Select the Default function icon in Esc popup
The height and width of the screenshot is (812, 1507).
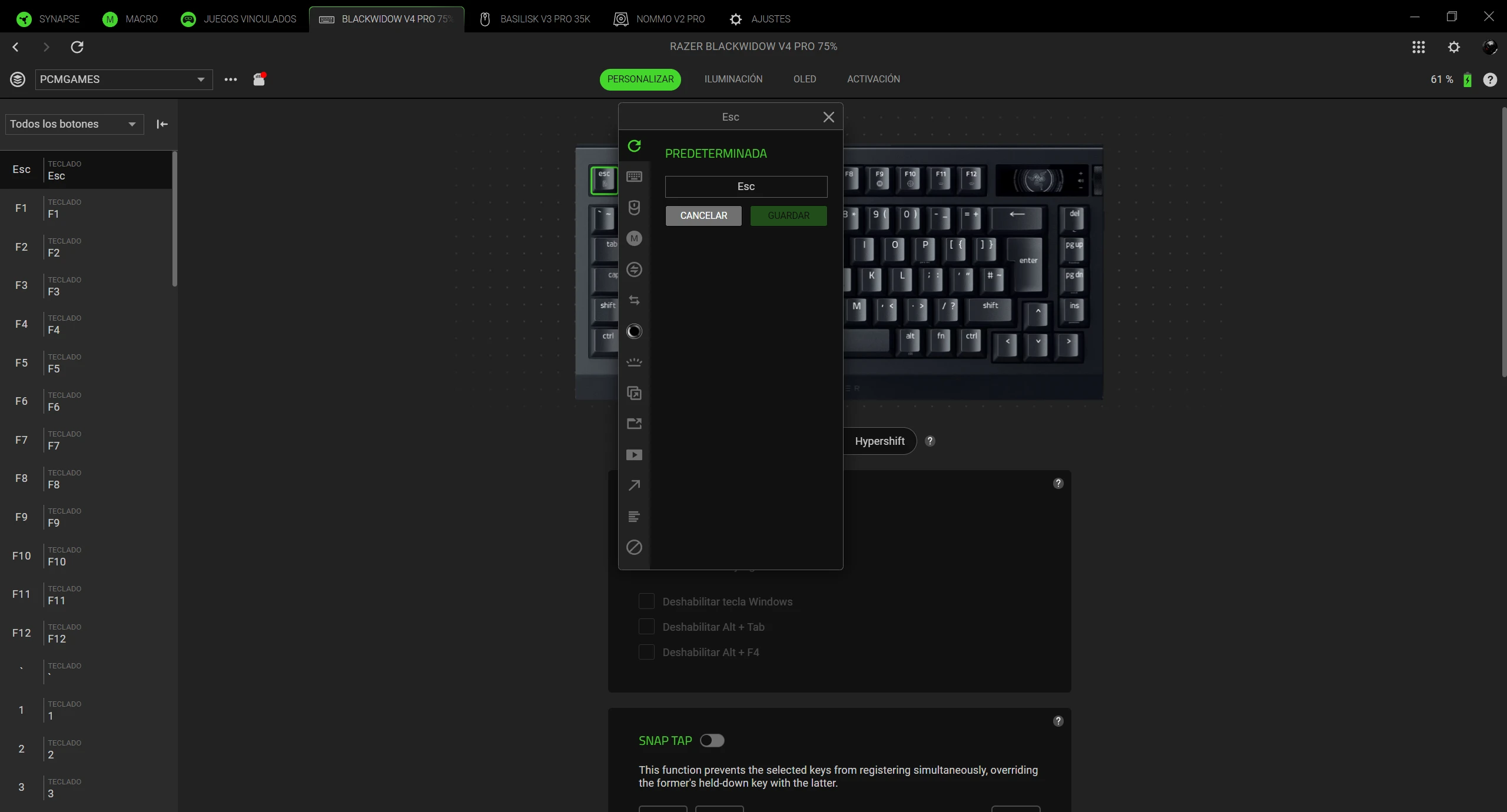pyautogui.click(x=634, y=146)
